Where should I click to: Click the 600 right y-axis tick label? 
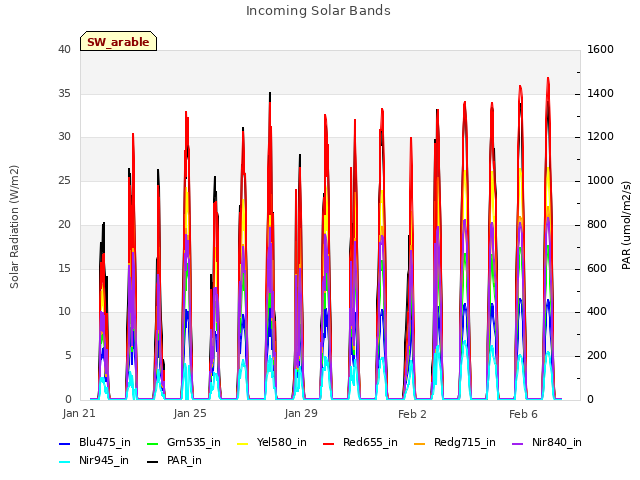point(597,268)
